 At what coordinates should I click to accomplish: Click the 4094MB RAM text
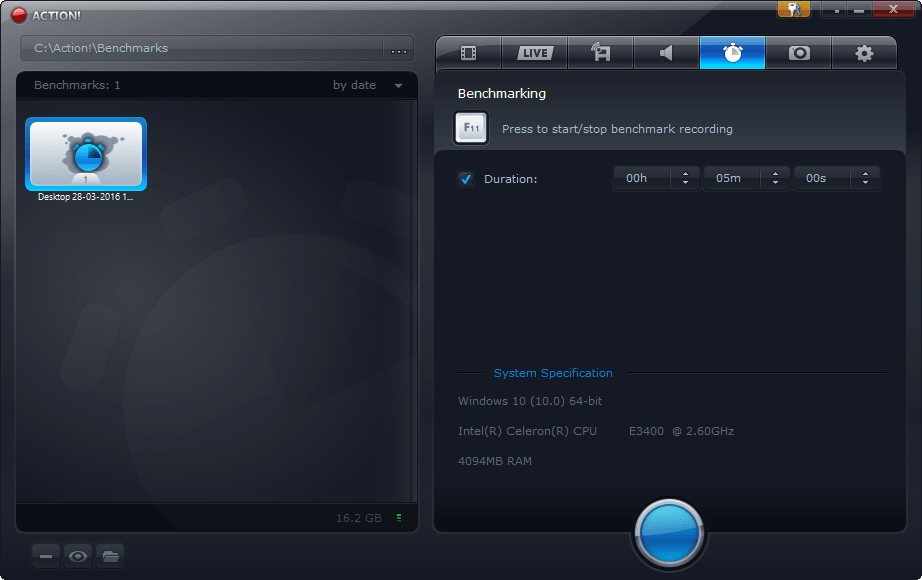pyautogui.click(x=495, y=461)
